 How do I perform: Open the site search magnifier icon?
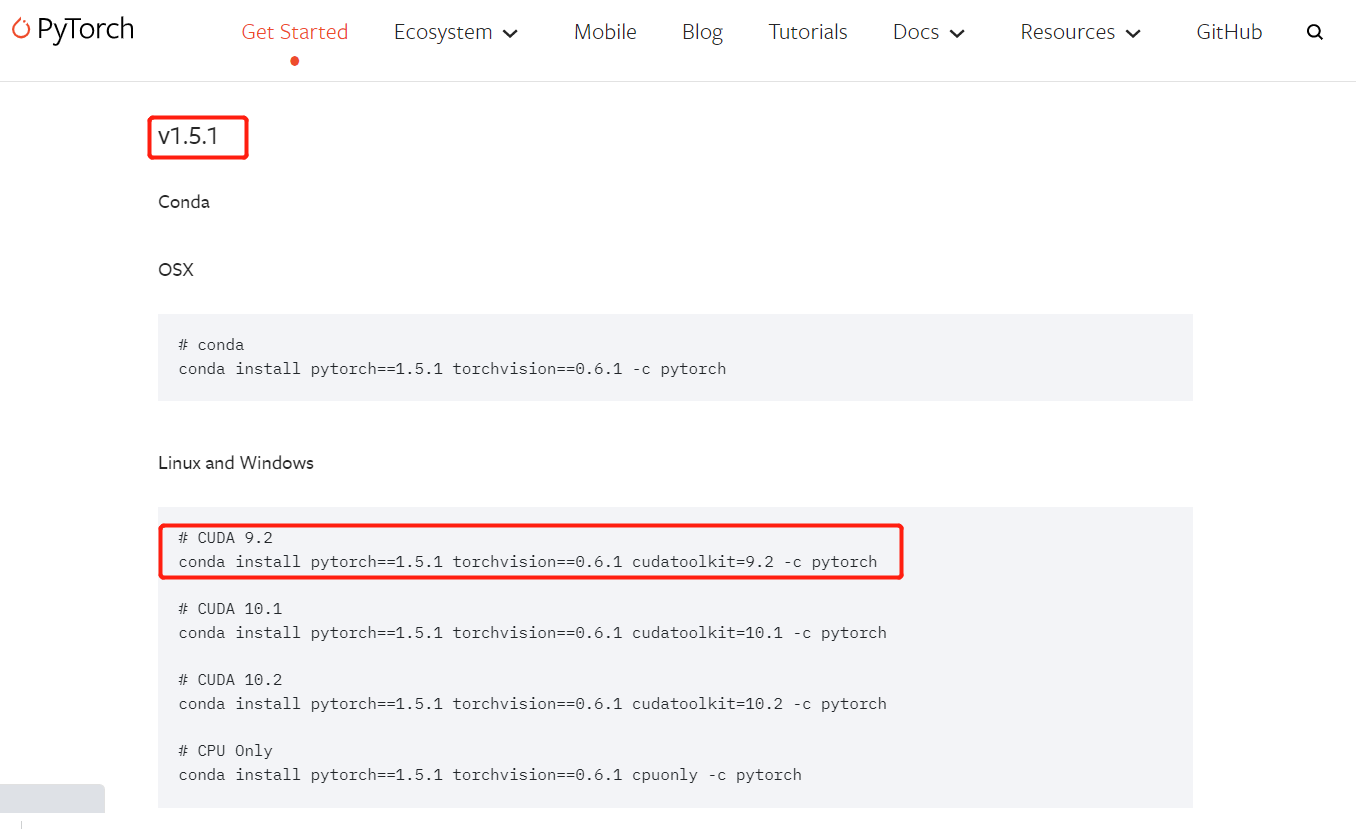point(1315,32)
